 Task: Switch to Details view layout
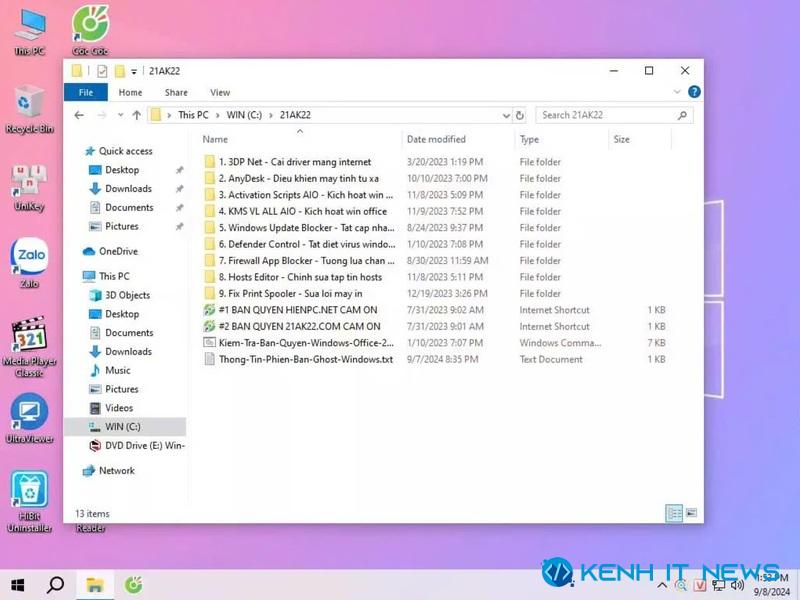point(674,513)
